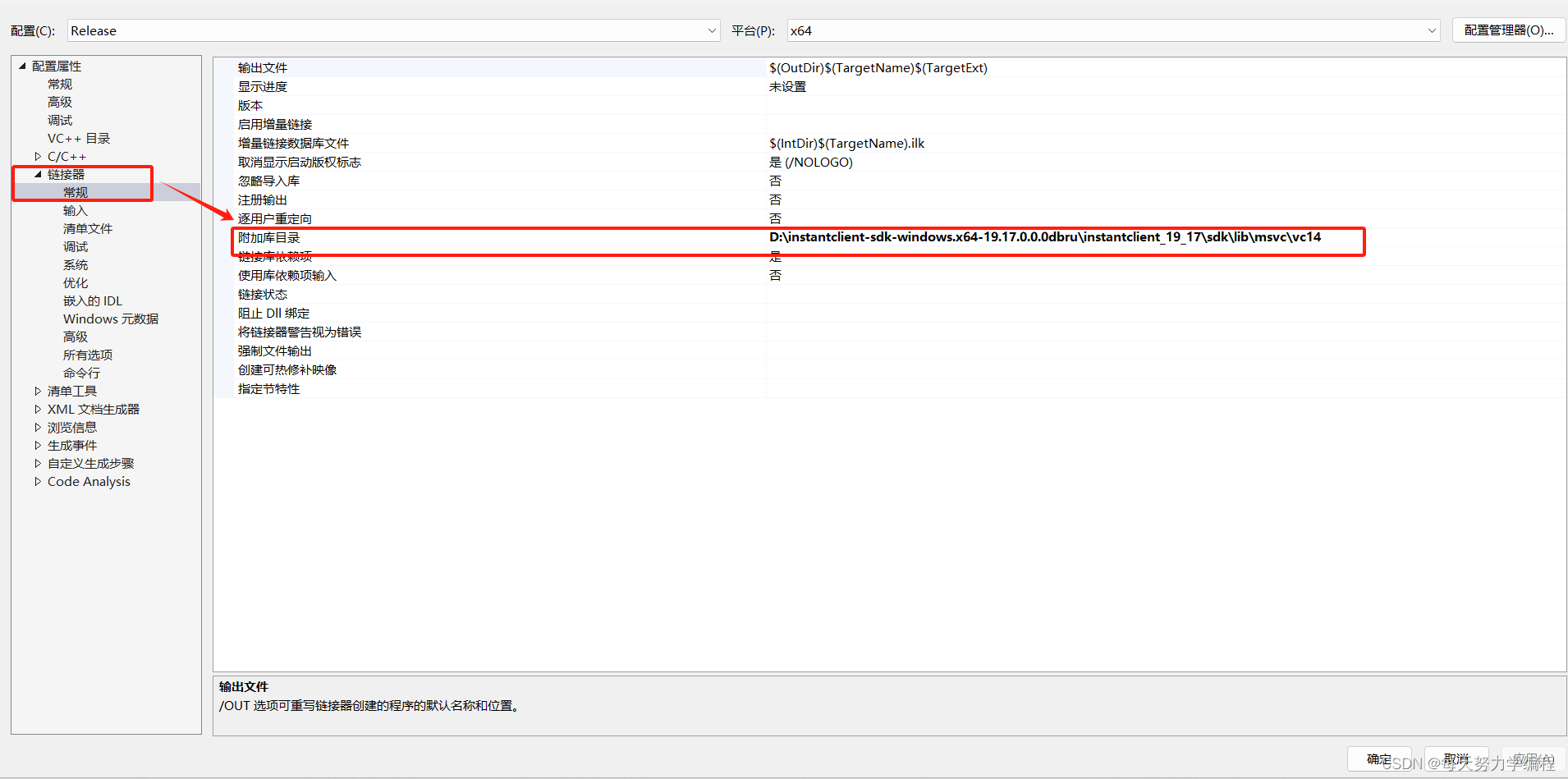Collapse the 配置属性 root node
The image size is (1568, 779).
[x=21, y=65]
